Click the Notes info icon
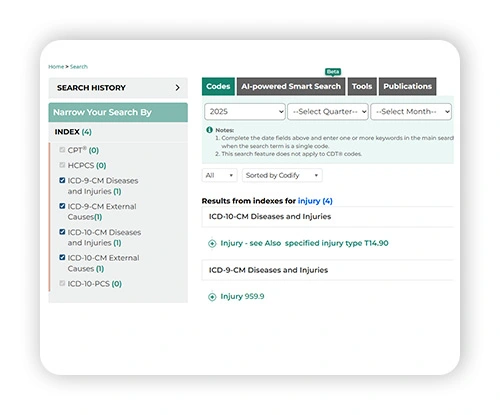 (x=209, y=130)
